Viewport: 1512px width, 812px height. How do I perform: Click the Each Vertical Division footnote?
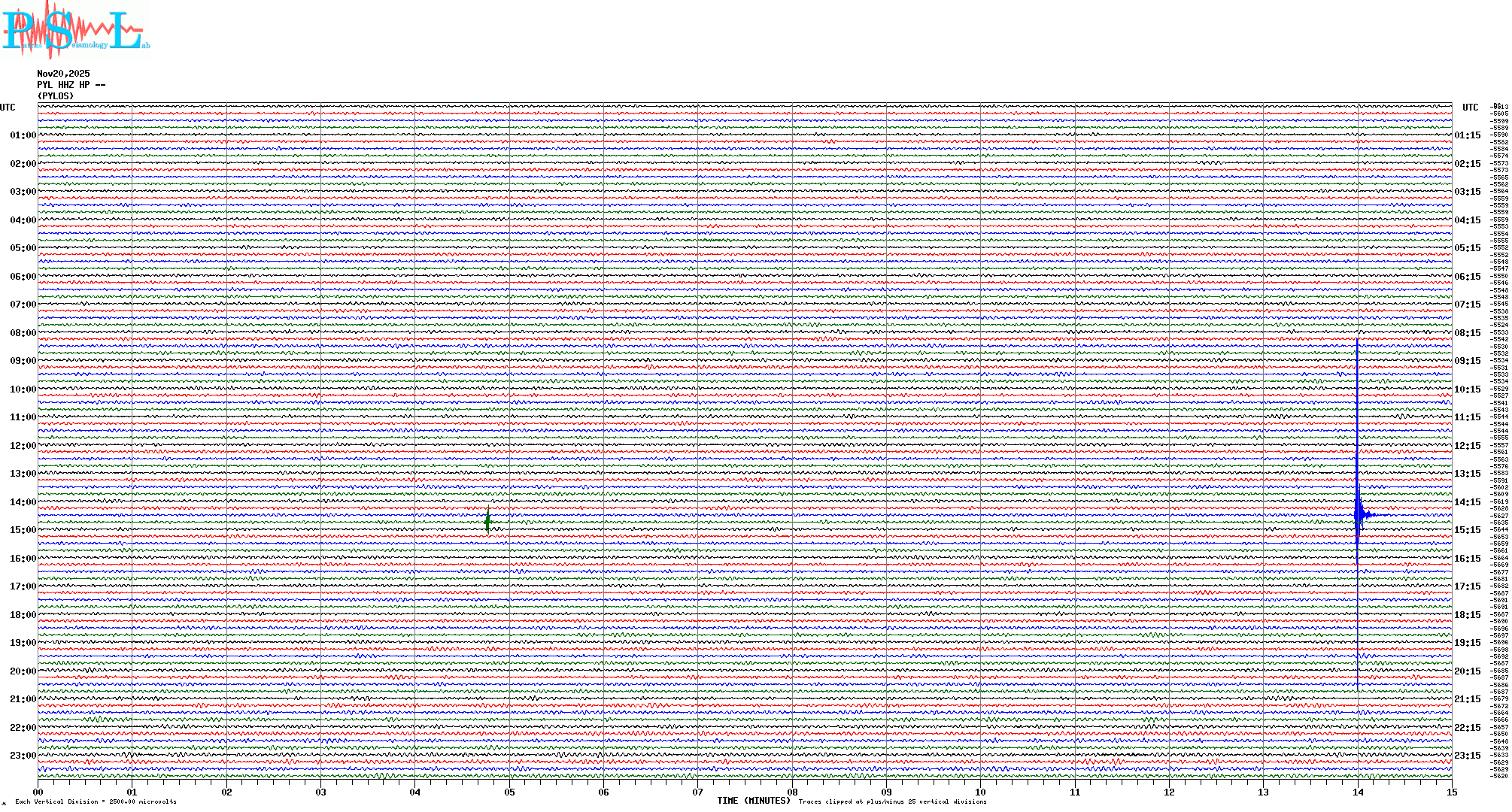coord(96,802)
